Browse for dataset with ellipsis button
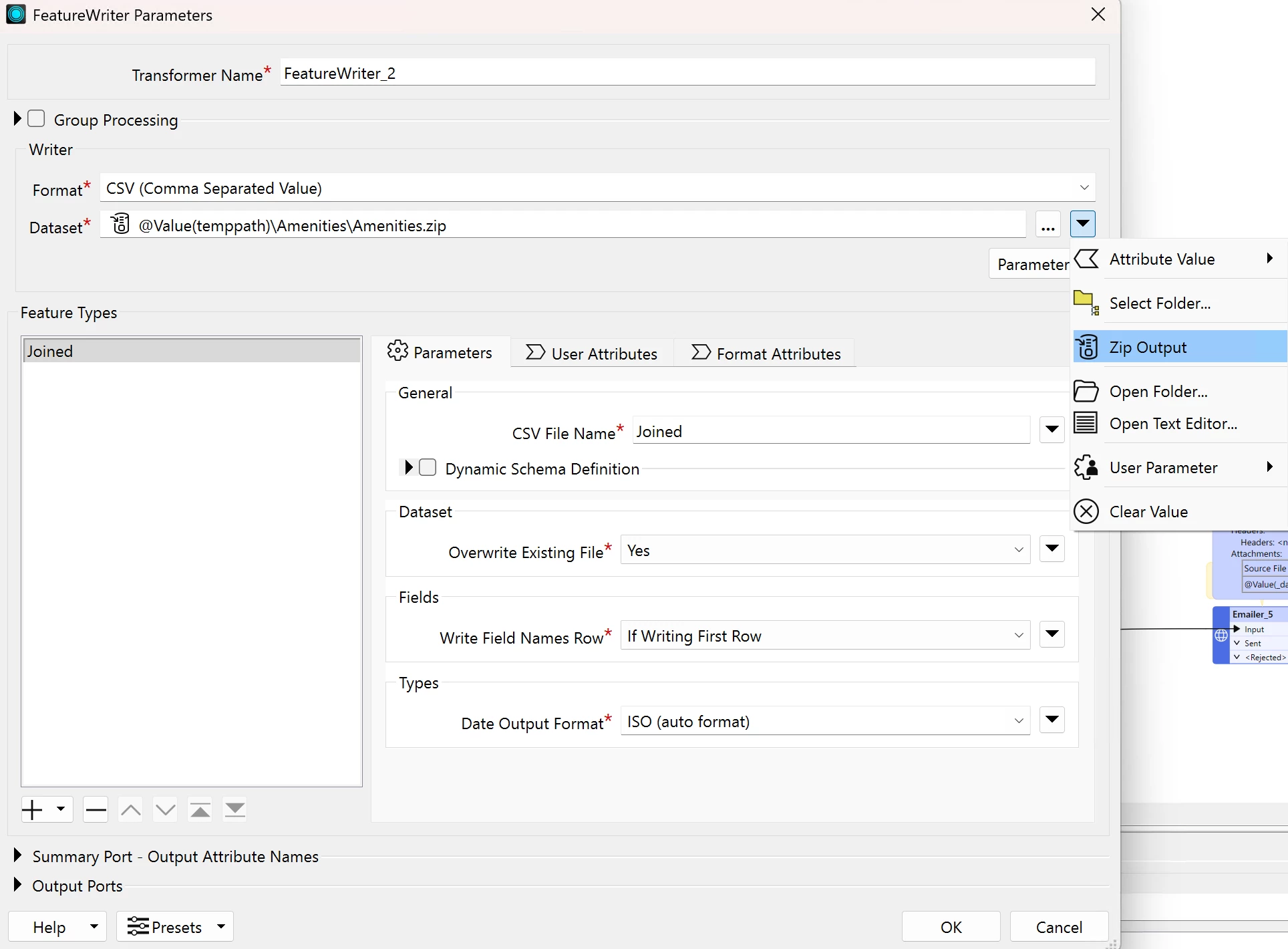The image size is (1288, 949). point(1048,225)
